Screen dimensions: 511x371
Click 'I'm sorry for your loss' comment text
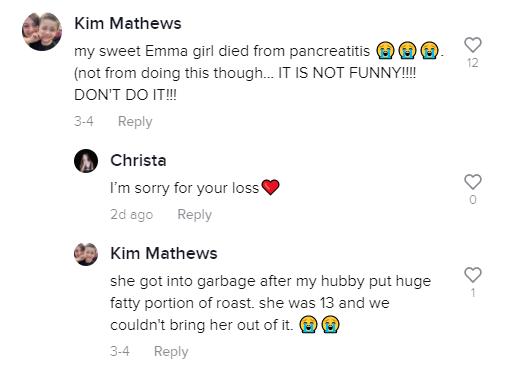185,188
